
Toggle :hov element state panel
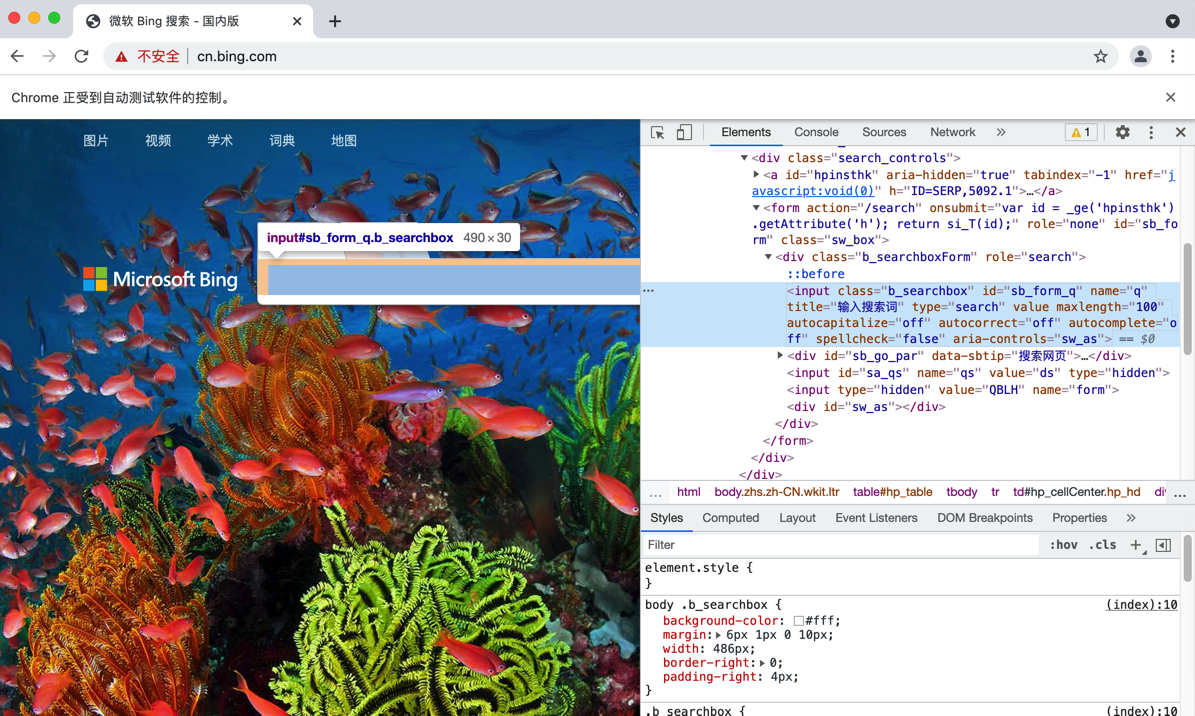1063,545
